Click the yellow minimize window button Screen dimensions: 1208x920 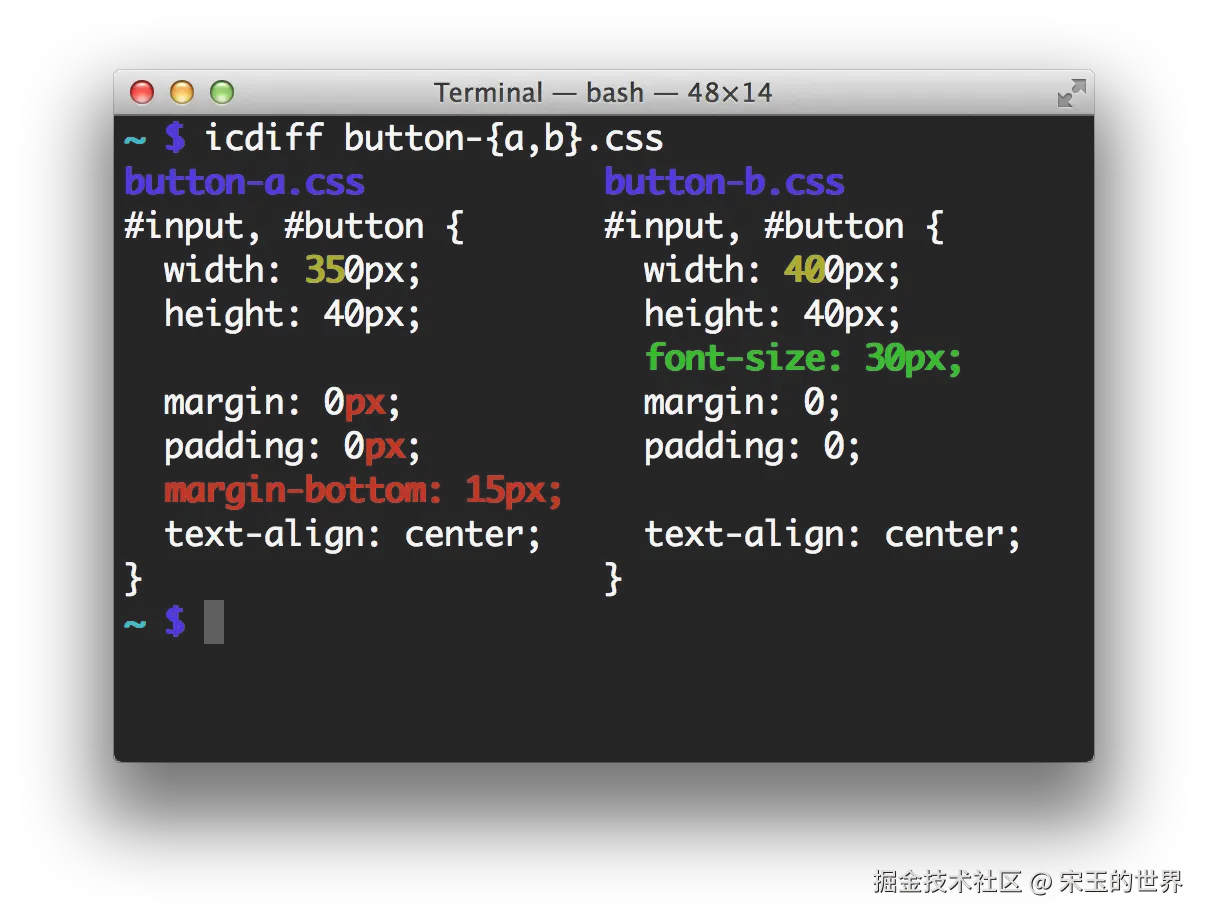point(182,93)
